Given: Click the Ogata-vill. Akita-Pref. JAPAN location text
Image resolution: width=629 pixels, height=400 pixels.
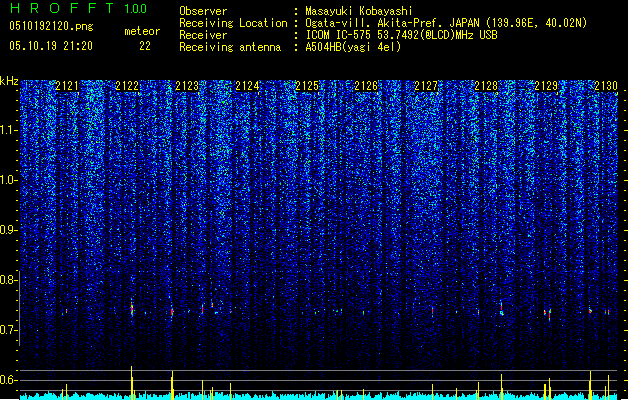Looking at the screenshot, I should tap(446, 23).
